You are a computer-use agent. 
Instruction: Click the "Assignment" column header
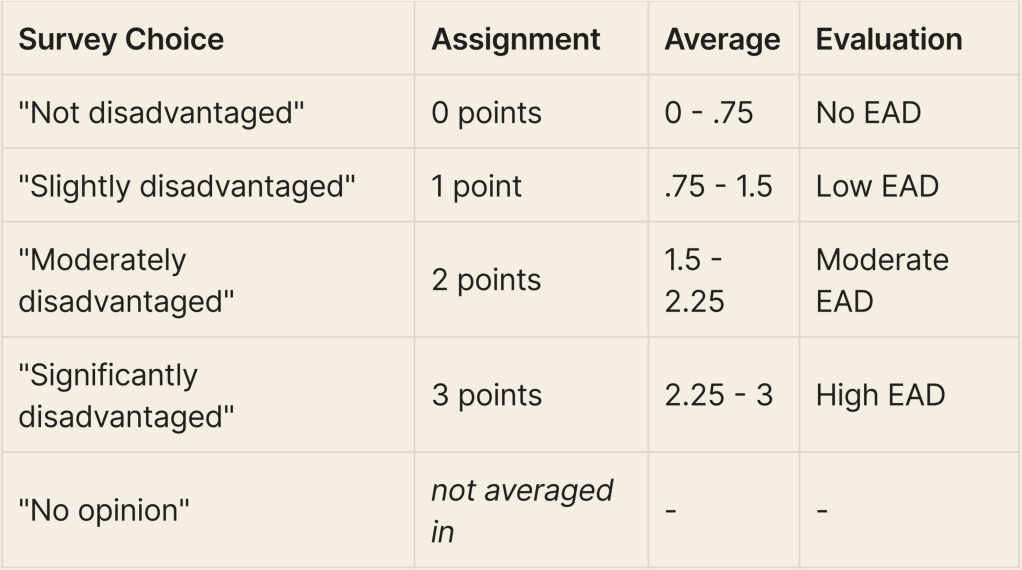[516, 40]
